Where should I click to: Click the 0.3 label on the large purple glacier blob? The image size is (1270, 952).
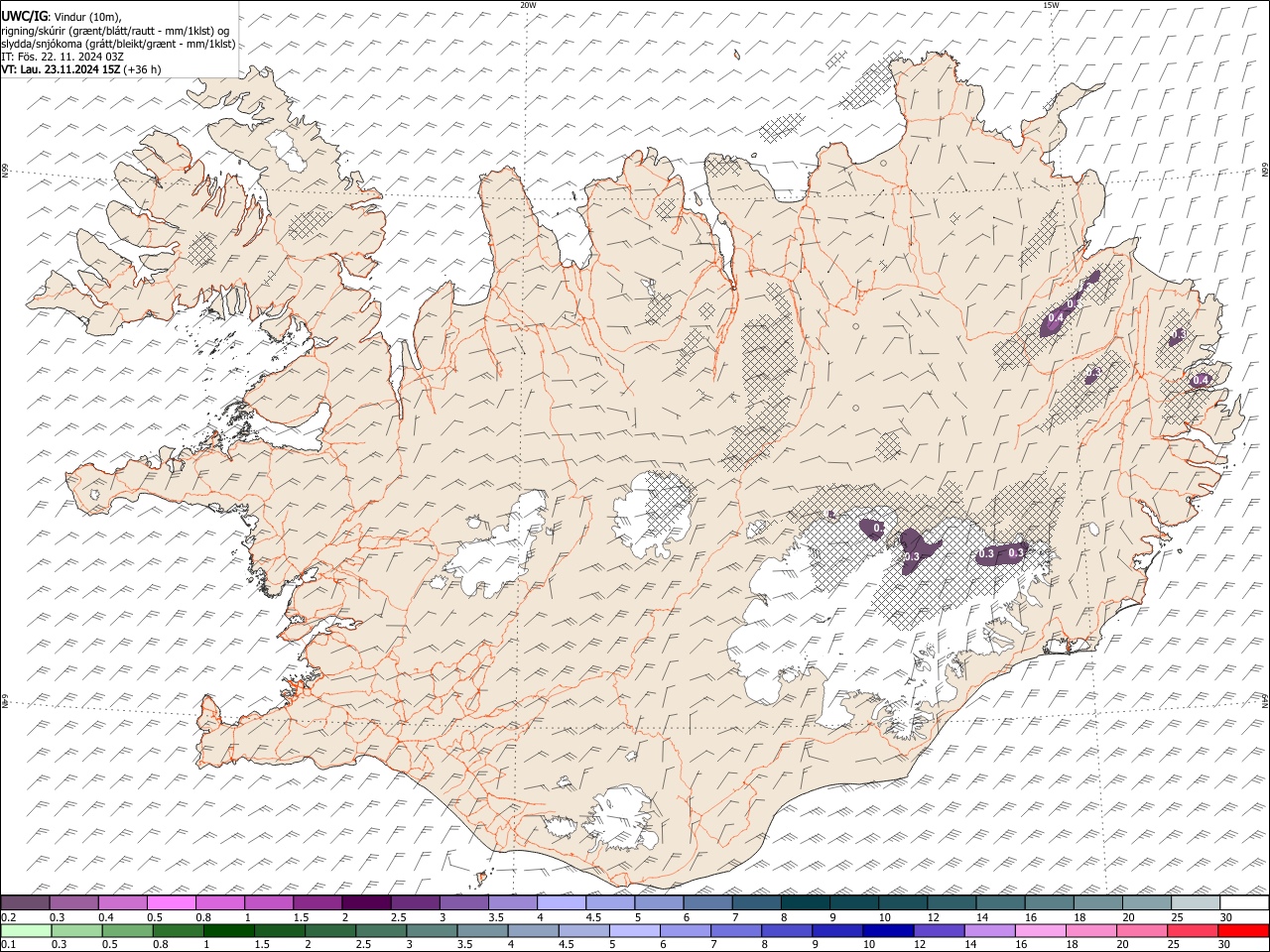[911, 557]
